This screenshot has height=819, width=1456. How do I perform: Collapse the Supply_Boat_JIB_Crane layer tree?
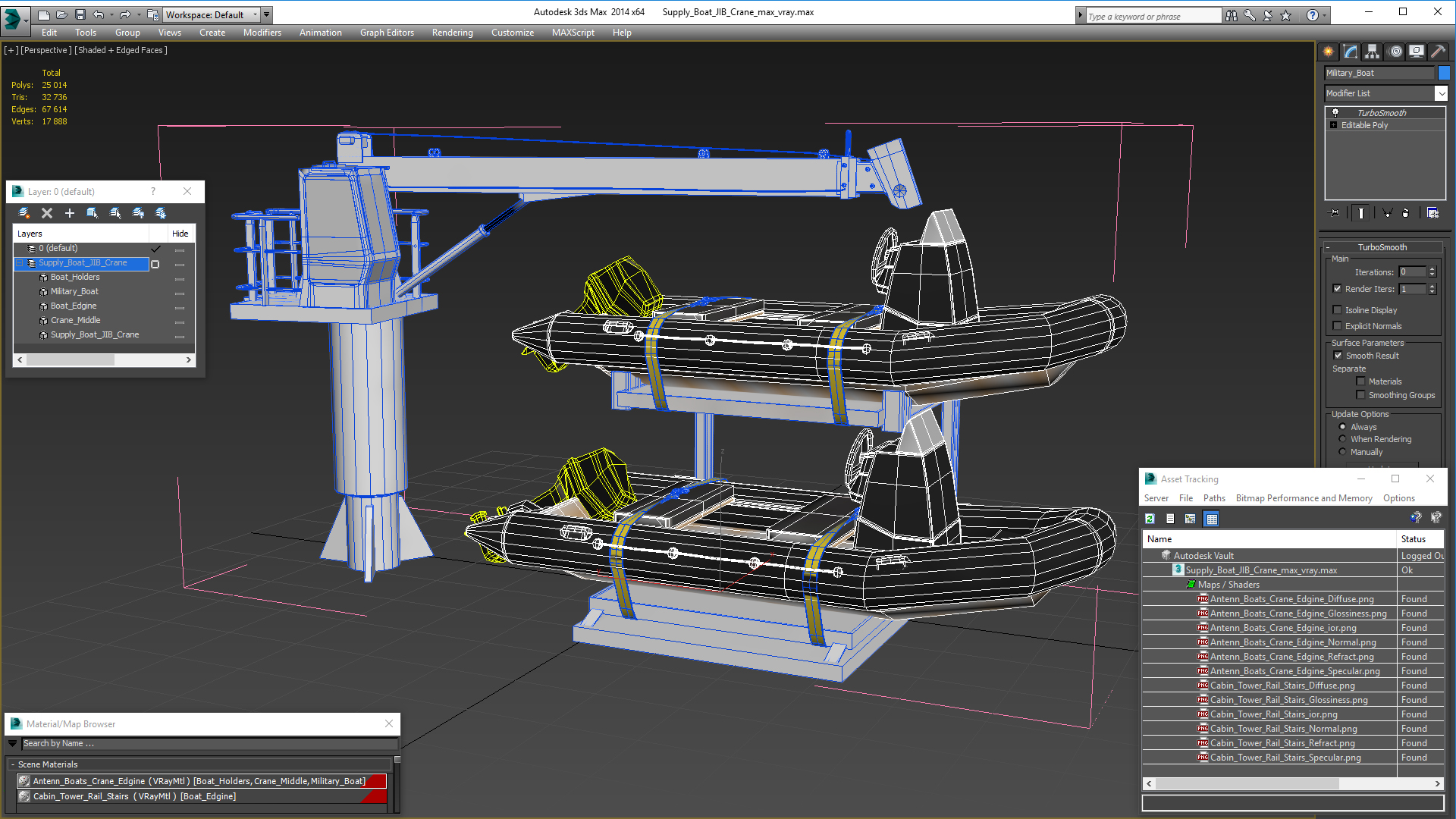20,262
